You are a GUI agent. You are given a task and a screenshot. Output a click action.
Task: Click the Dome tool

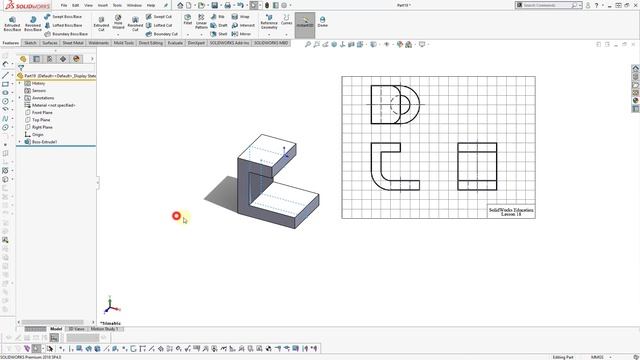(322, 22)
